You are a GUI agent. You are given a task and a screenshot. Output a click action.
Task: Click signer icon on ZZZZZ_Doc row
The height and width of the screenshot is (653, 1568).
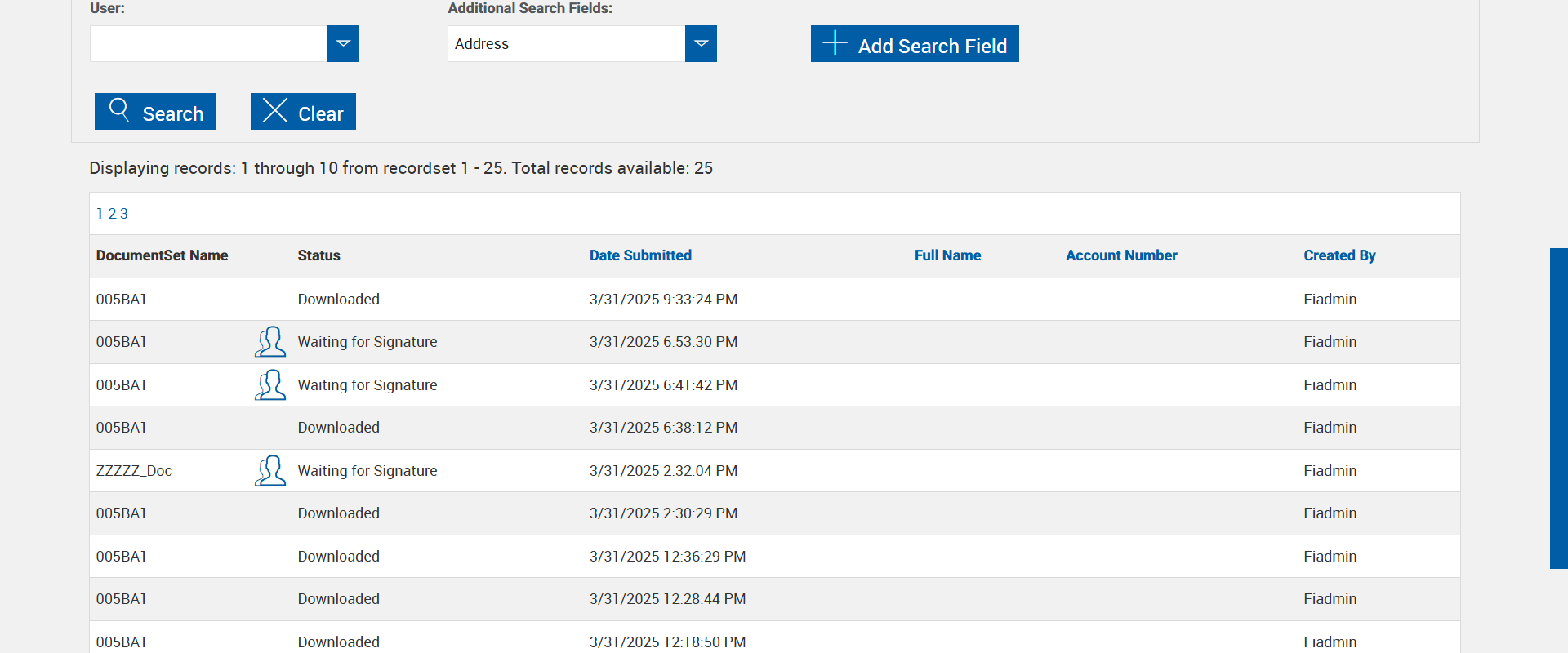tap(270, 471)
